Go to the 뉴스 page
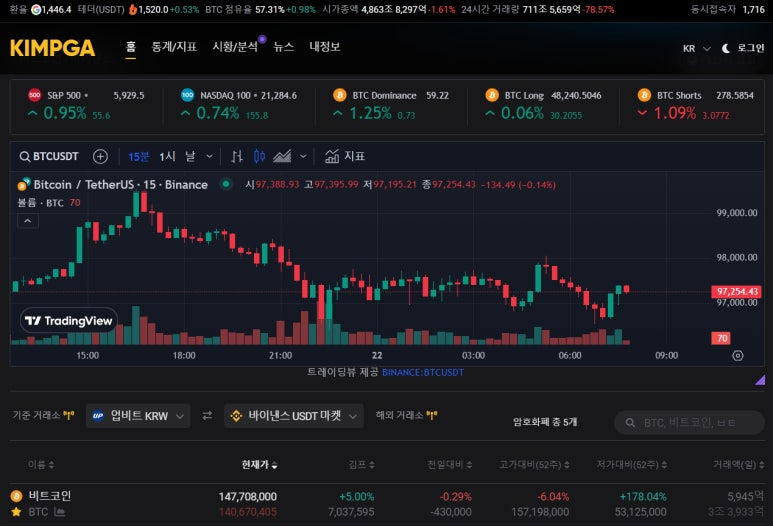Image resolution: width=773 pixels, height=526 pixels. (283, 47)
